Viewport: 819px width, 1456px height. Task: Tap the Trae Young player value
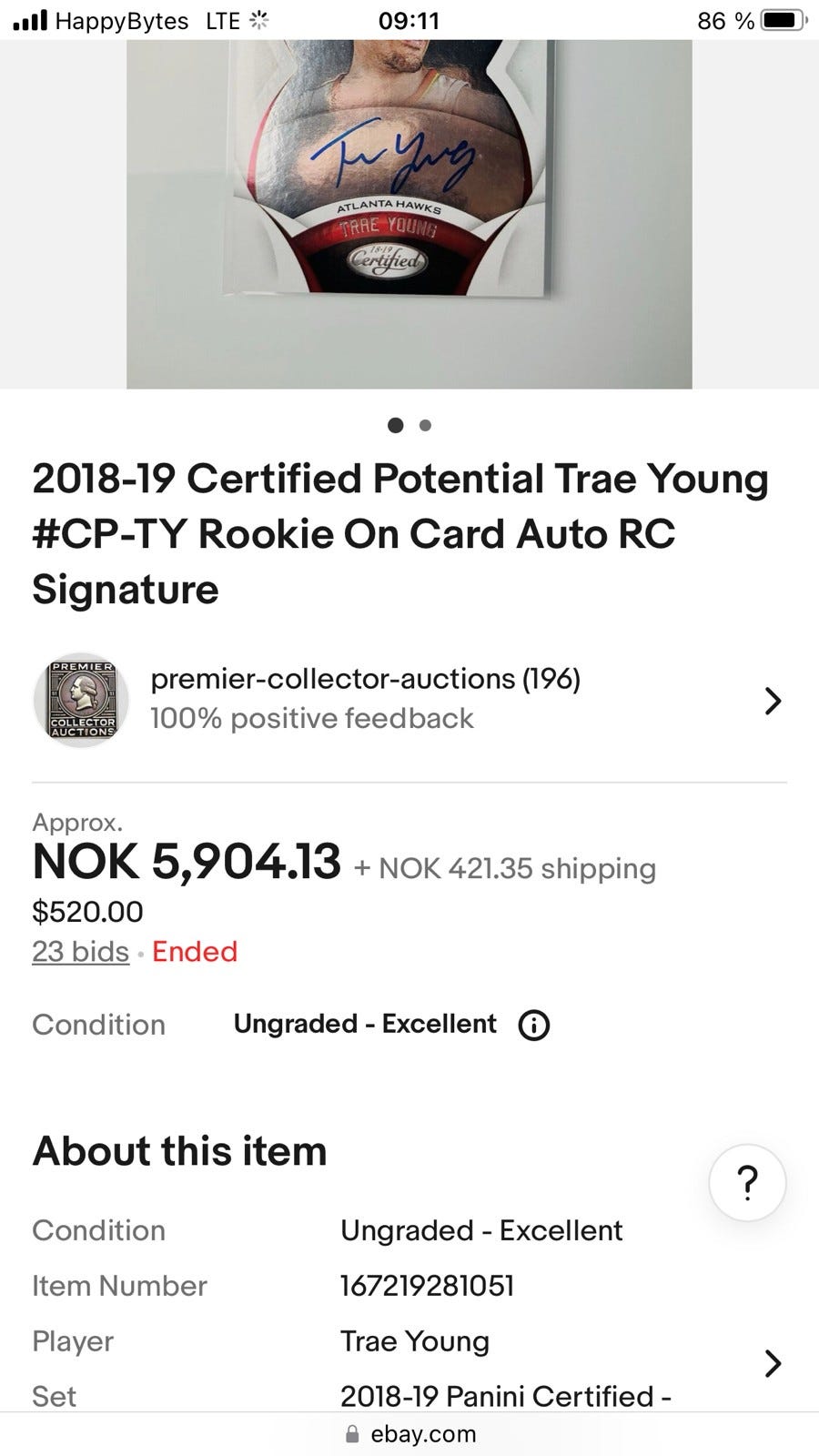[x=415, y=1341]
